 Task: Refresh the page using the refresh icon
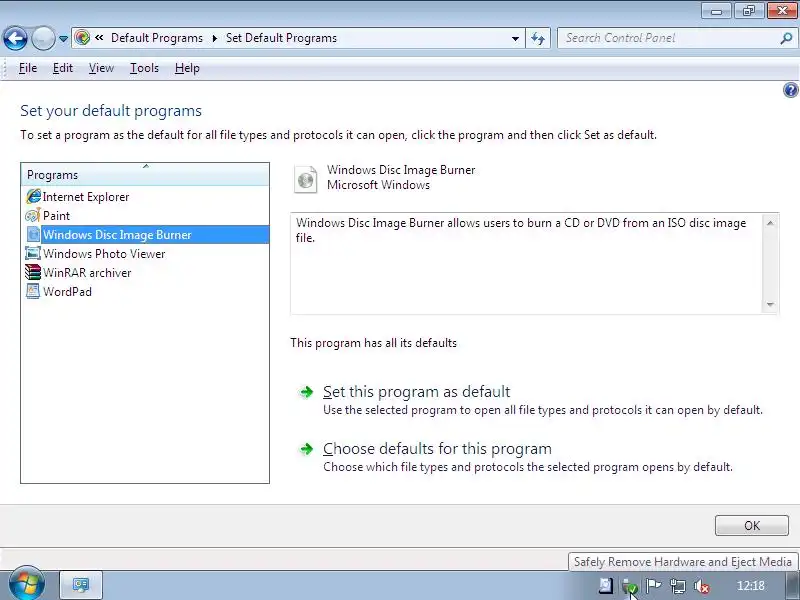(538, 38)
